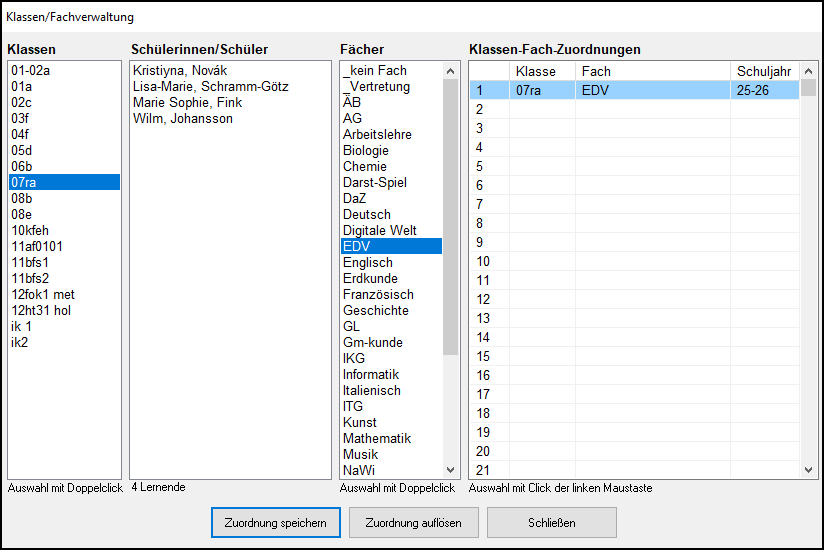Click row number 5 in assignments table
Viewport: 824px width, 550px height.
pos(480,166)
